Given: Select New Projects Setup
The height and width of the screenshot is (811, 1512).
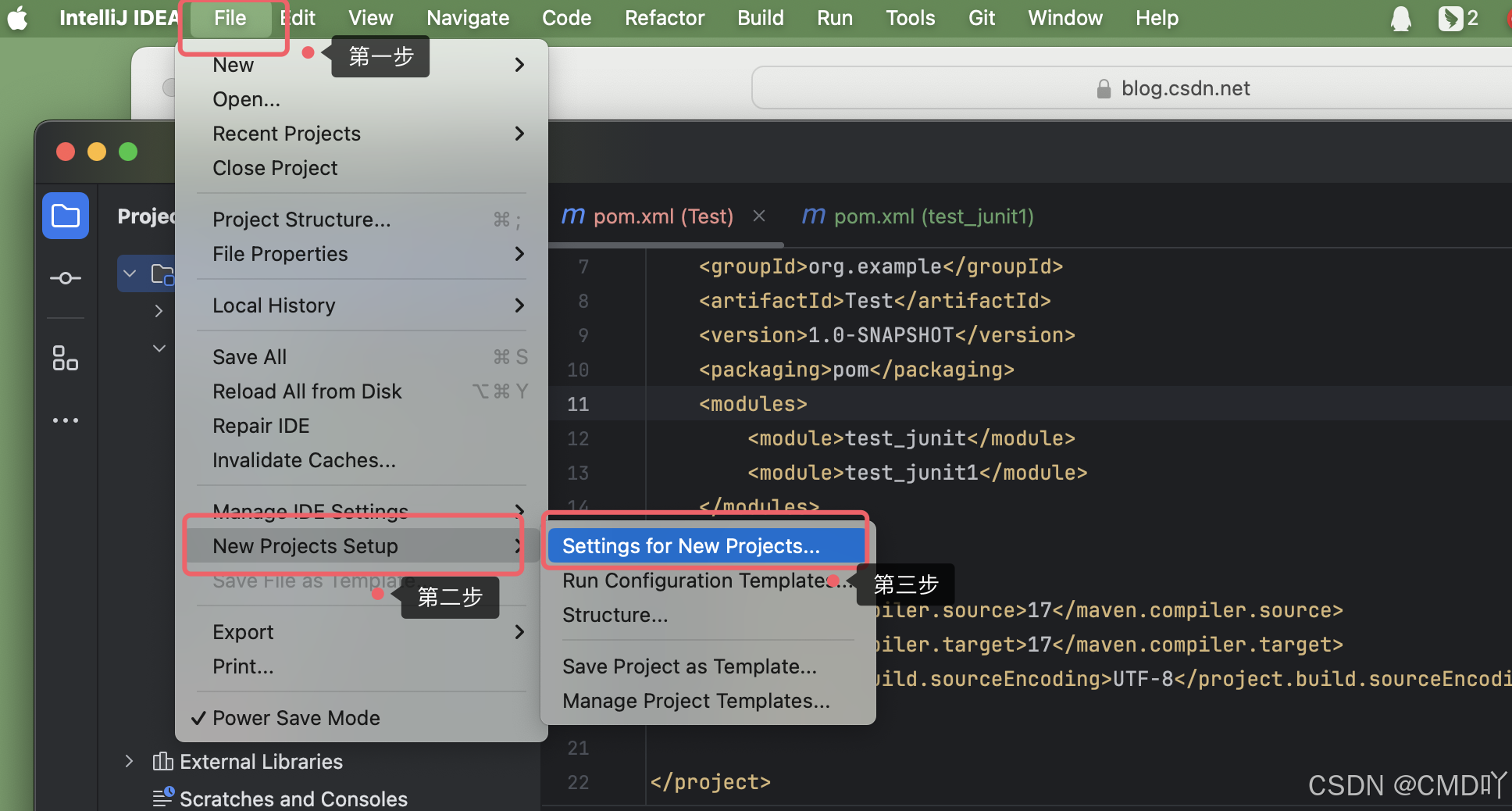Looking at the screenshot, I should pos(362,546).
